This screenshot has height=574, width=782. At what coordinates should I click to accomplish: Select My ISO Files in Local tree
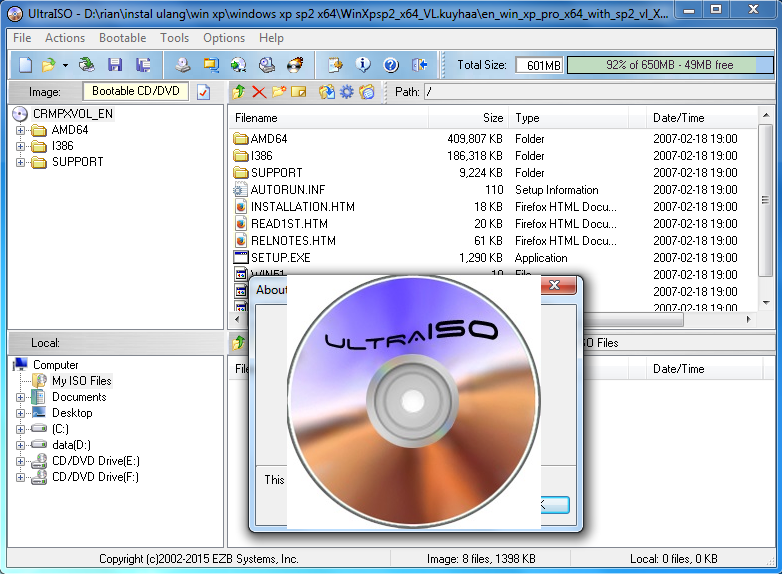[82, 381]
